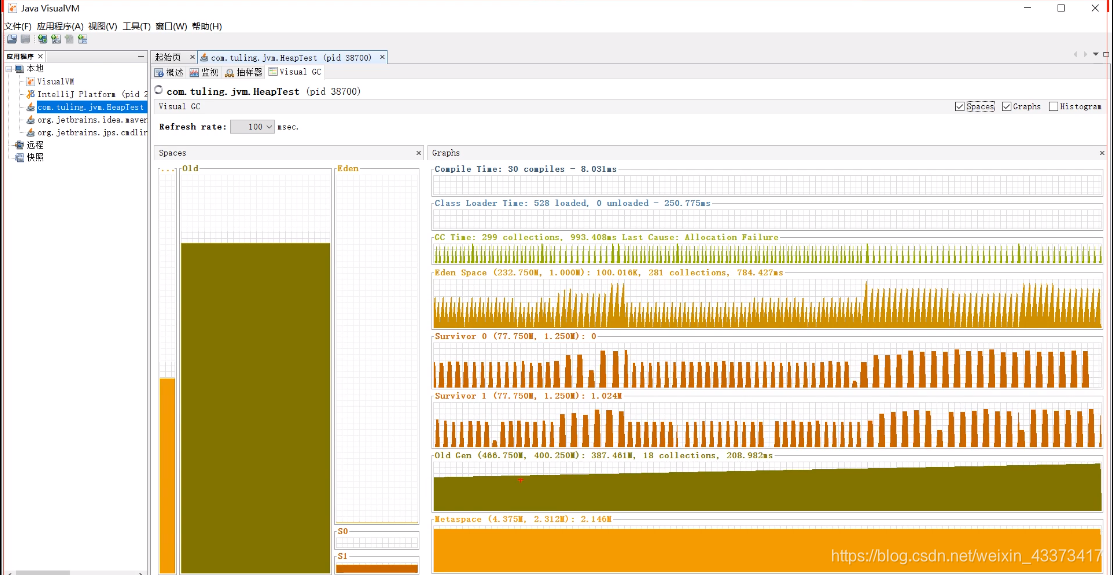Click the last icon in the toolbar
Image resolution: width=1113 pixels, height=575 pixels.
[82, 39]
